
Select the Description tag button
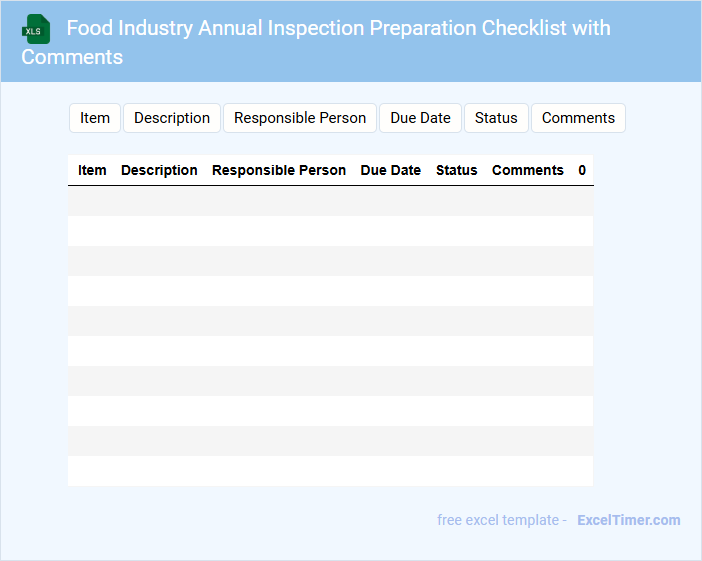tap(172, 118)
